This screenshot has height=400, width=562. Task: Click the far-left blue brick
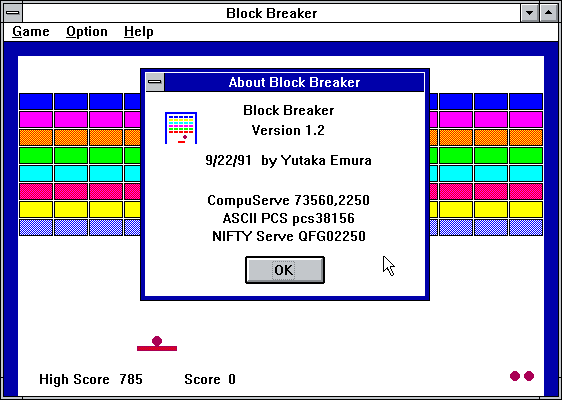(x=36, y=101)
